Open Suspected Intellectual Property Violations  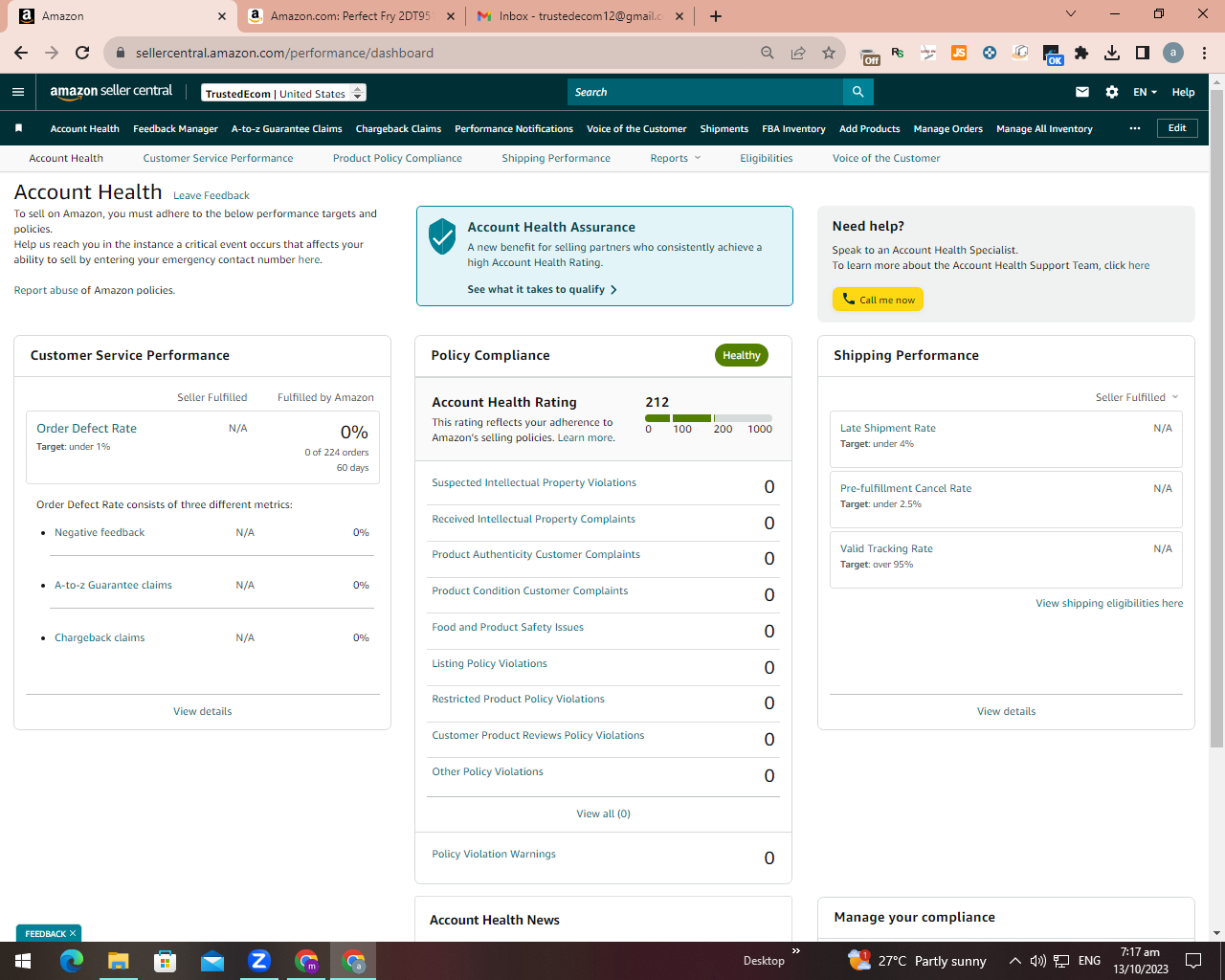534,482
